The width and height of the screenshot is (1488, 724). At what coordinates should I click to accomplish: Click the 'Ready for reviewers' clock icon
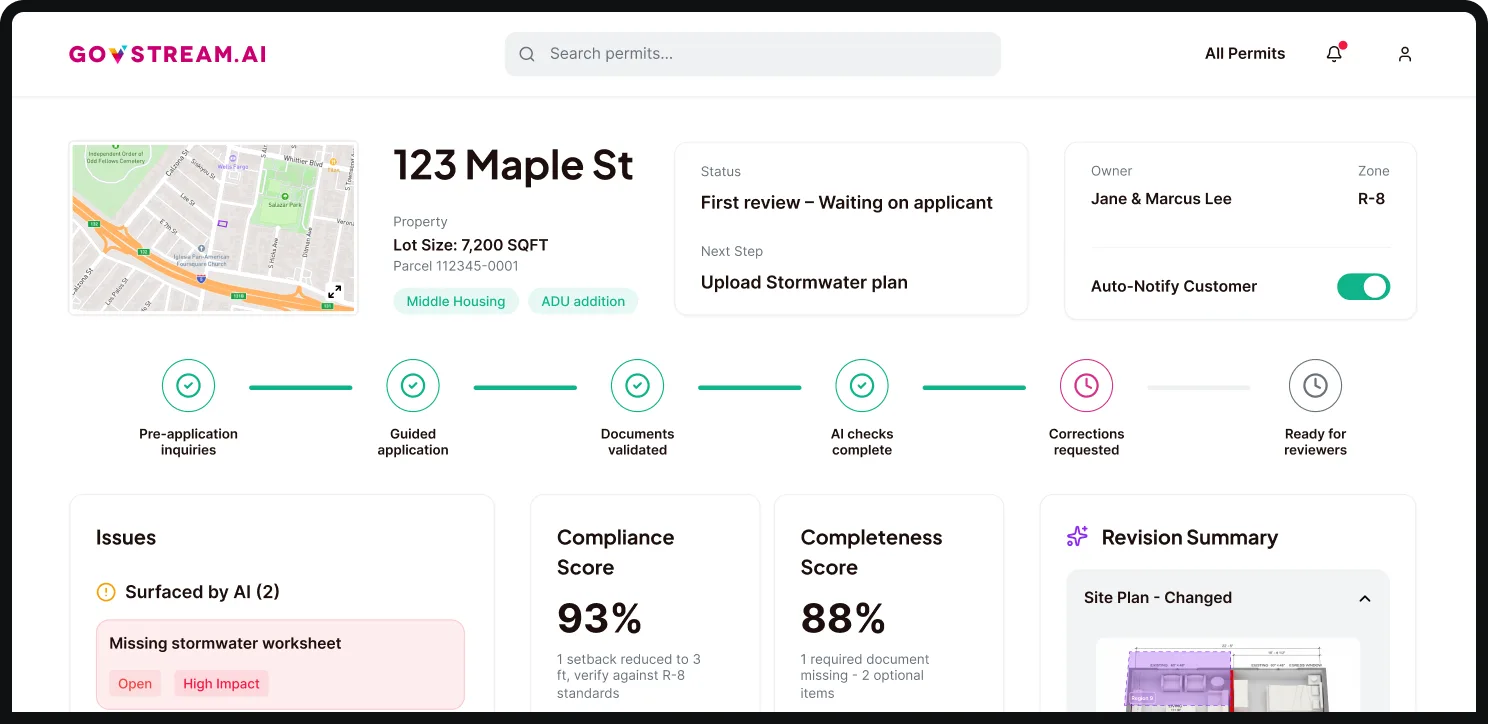coord(1315,385)
